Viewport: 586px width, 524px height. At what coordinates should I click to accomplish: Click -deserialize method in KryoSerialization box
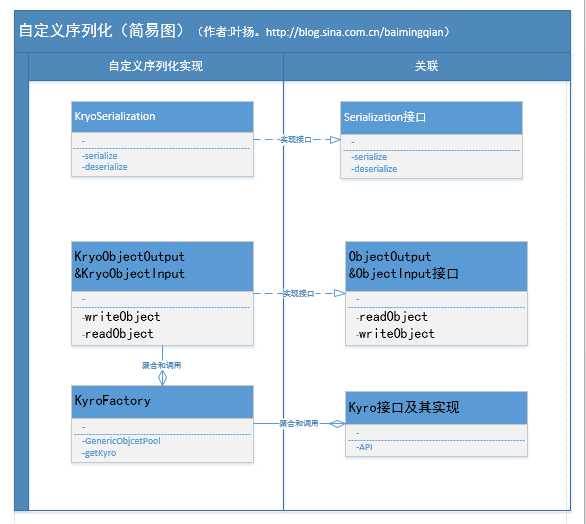click(105, 167)
